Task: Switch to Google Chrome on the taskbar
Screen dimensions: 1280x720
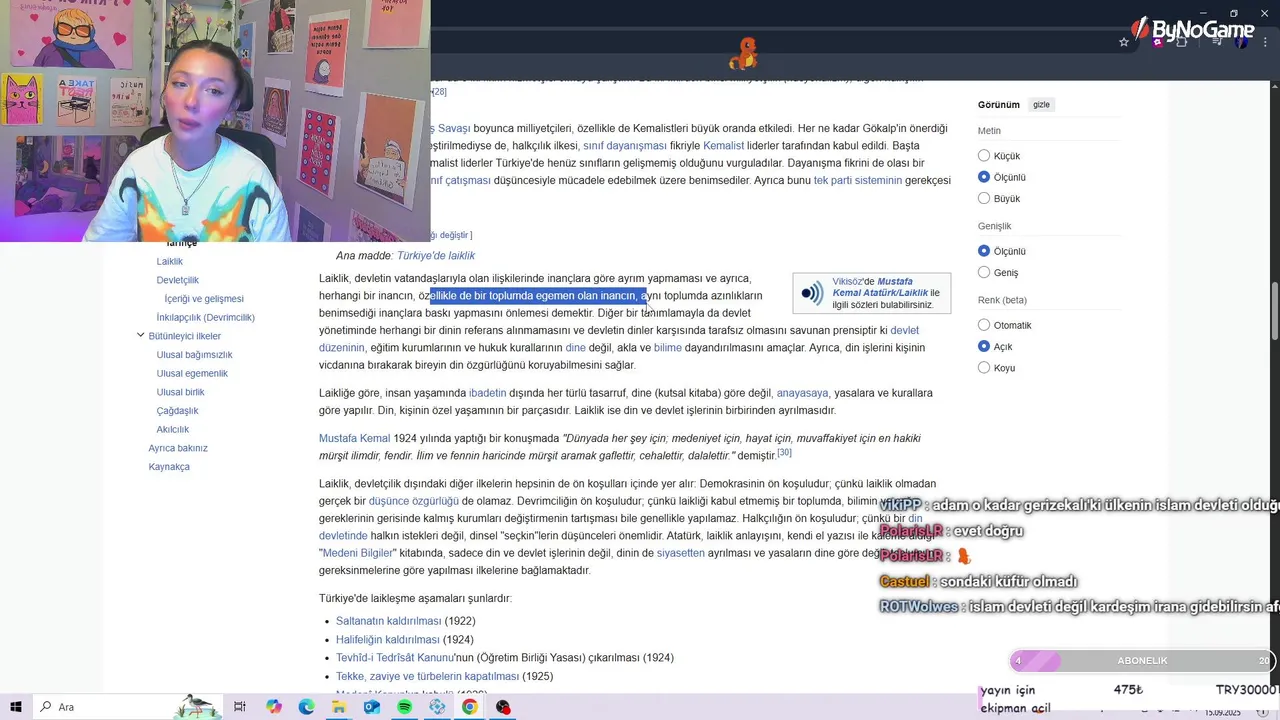Action: click(x=469, y=707)
